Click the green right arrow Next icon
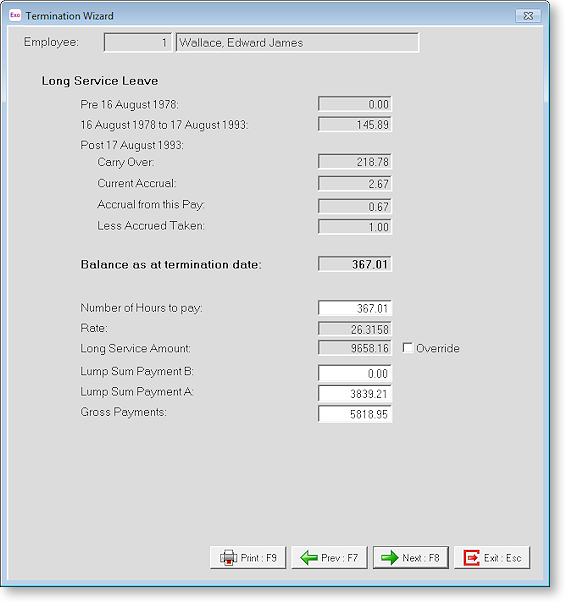This screenshot has height=602, width=565. point(390,557)
